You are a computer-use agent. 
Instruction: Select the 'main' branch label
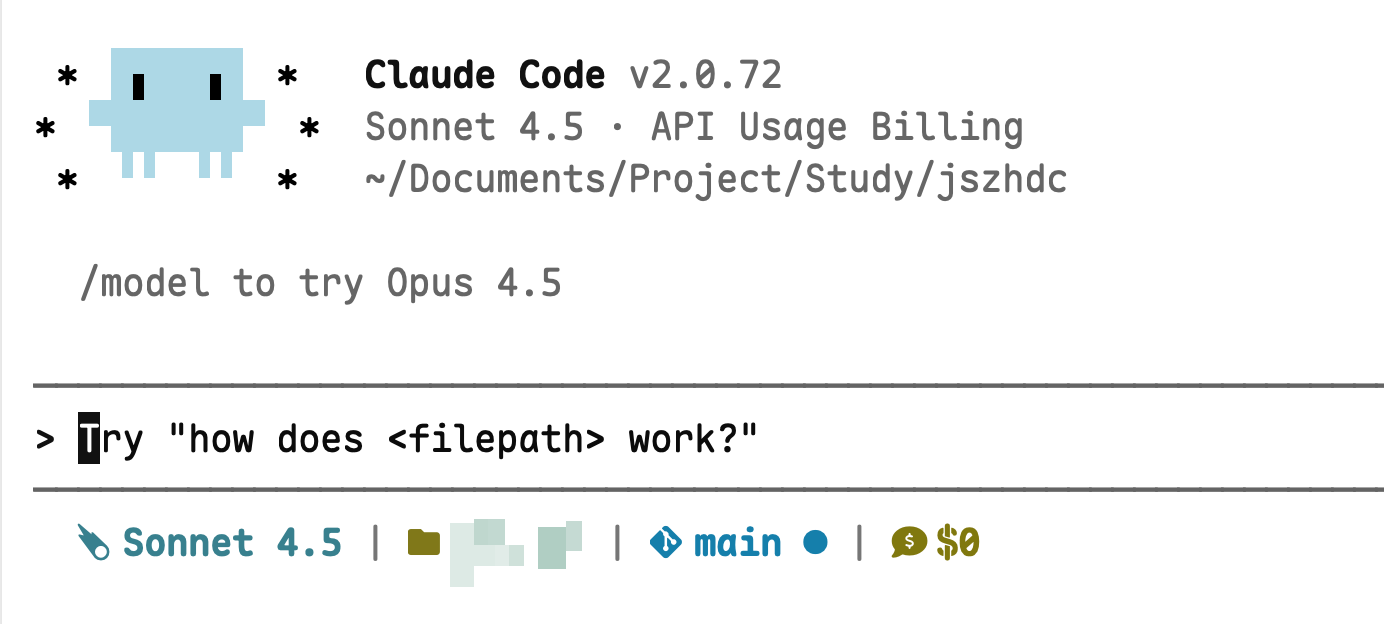click(x=738, y=543)
